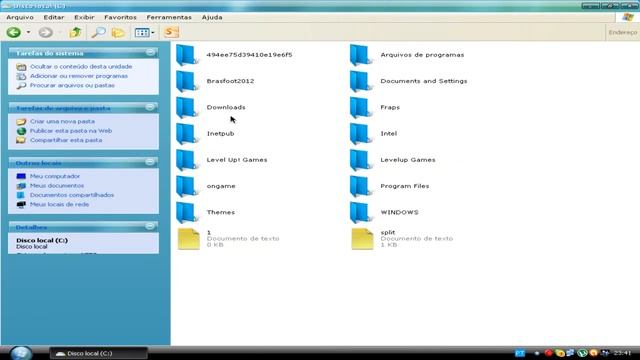Open the Arquivo menu
Image resolution: width=640 pixels, height=360 pixels.
click(x=20, y=17)
